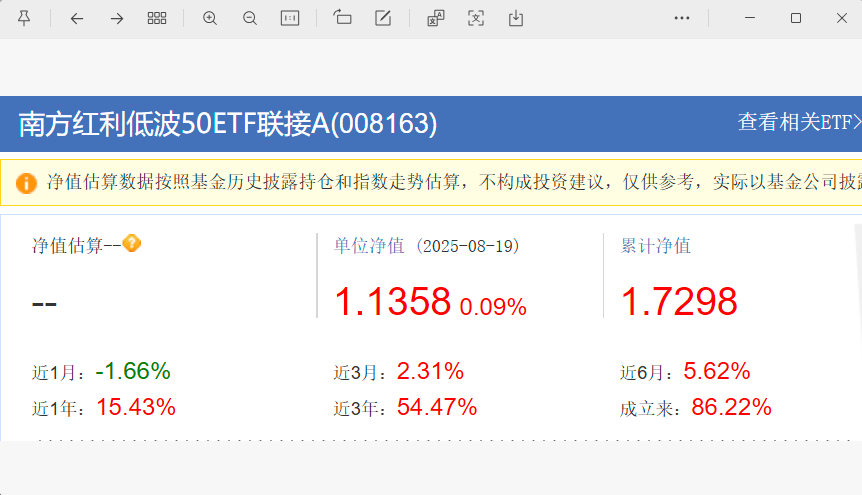862x495 pixels.
Task: Maximize the viewer window
Action: 795,18
